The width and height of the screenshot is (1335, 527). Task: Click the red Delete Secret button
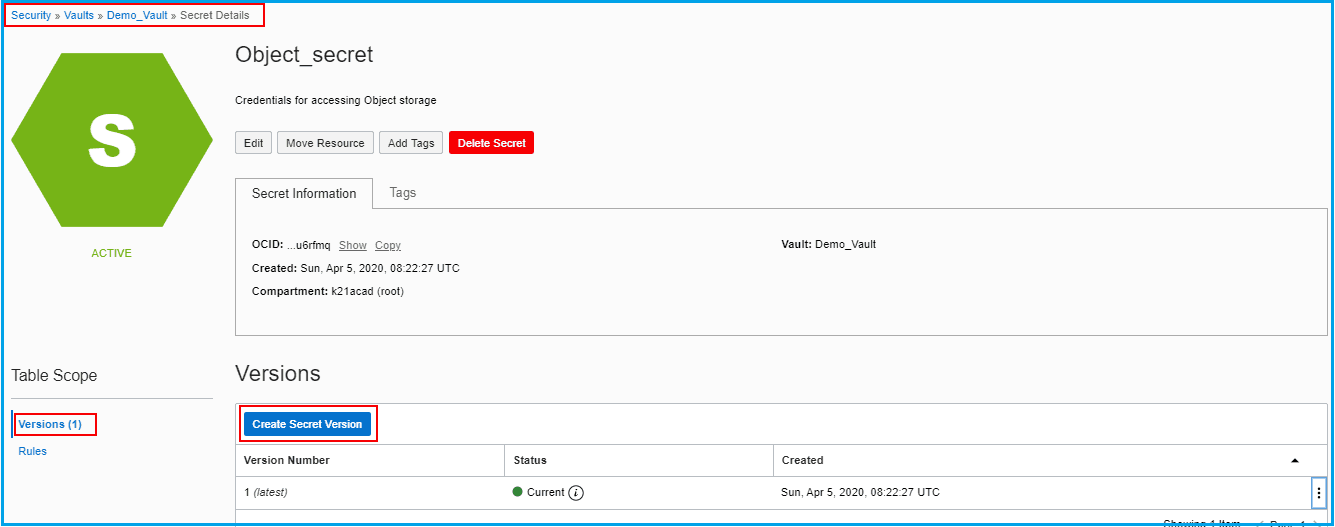491,143
